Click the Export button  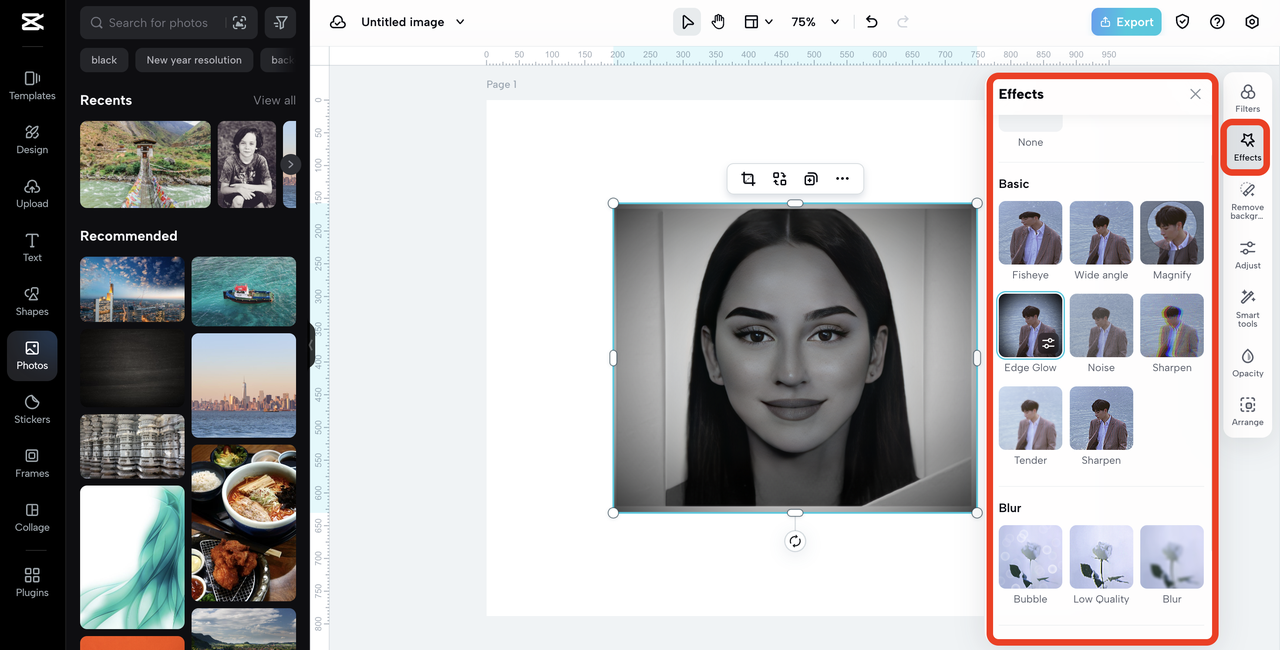pyautogui.click(x=1126, y=22)
